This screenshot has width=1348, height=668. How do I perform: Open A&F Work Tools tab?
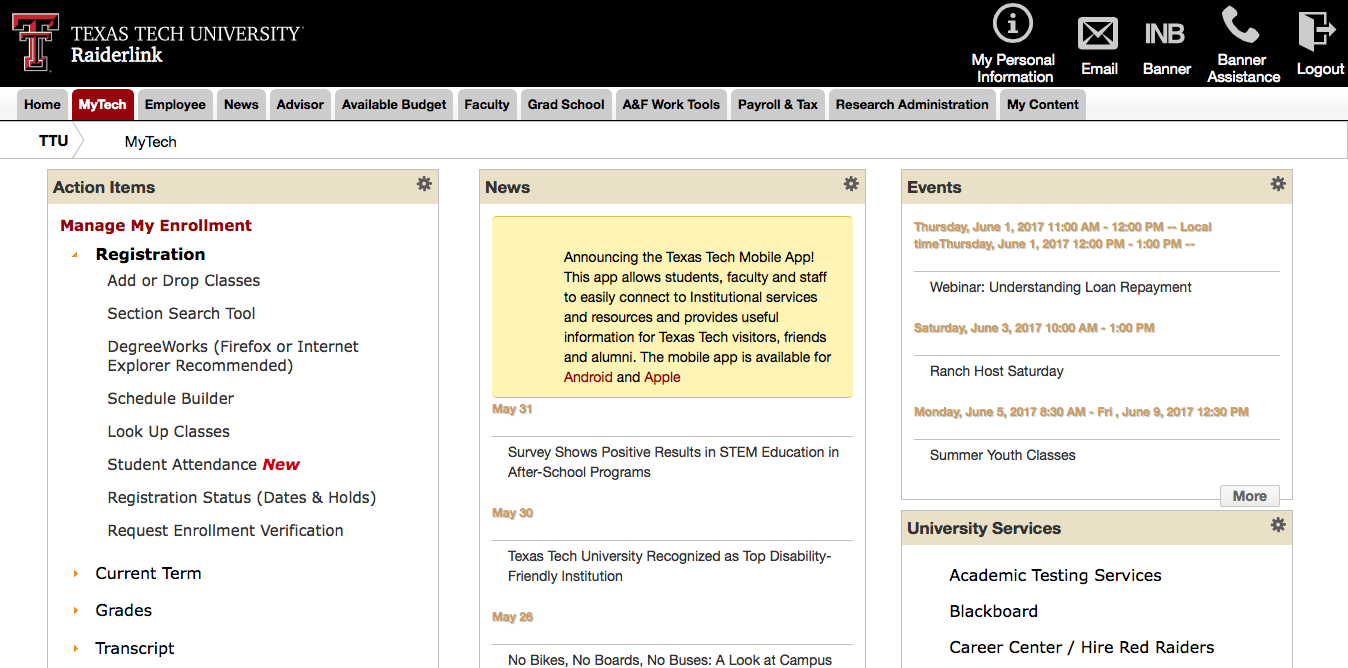click(671, 105)
